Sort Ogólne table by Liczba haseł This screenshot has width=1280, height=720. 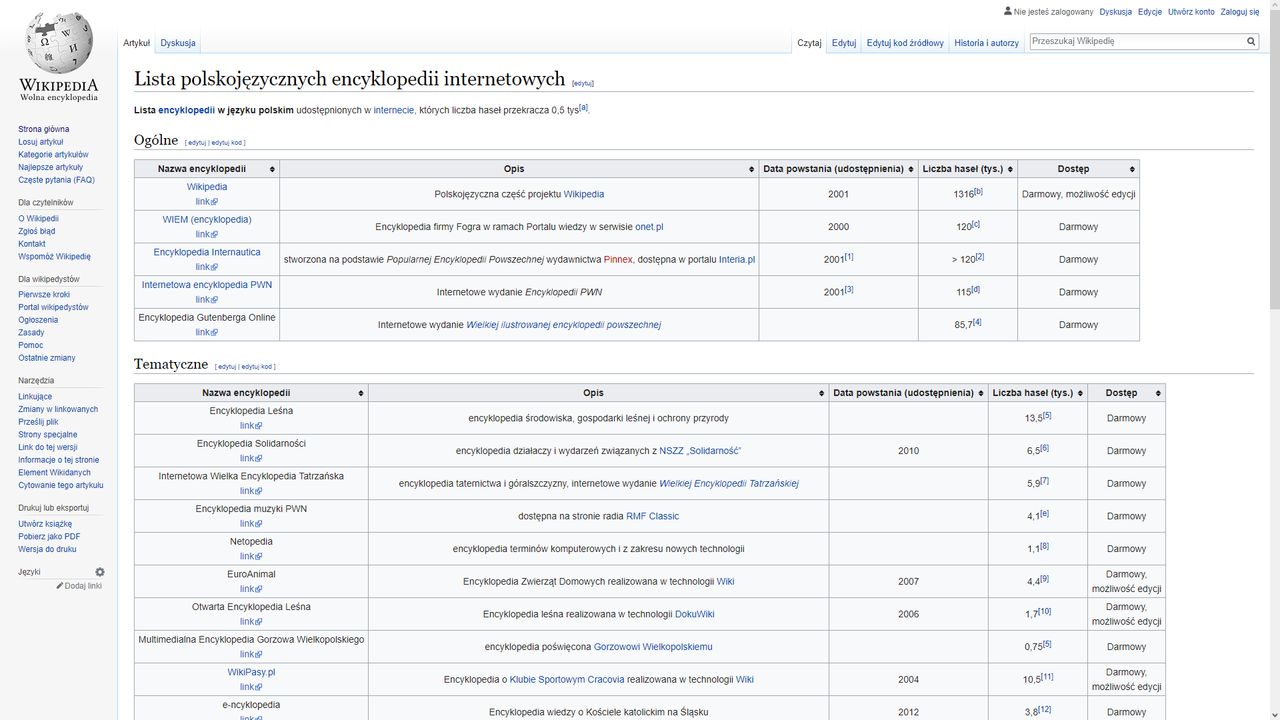(x=968, y=169)
